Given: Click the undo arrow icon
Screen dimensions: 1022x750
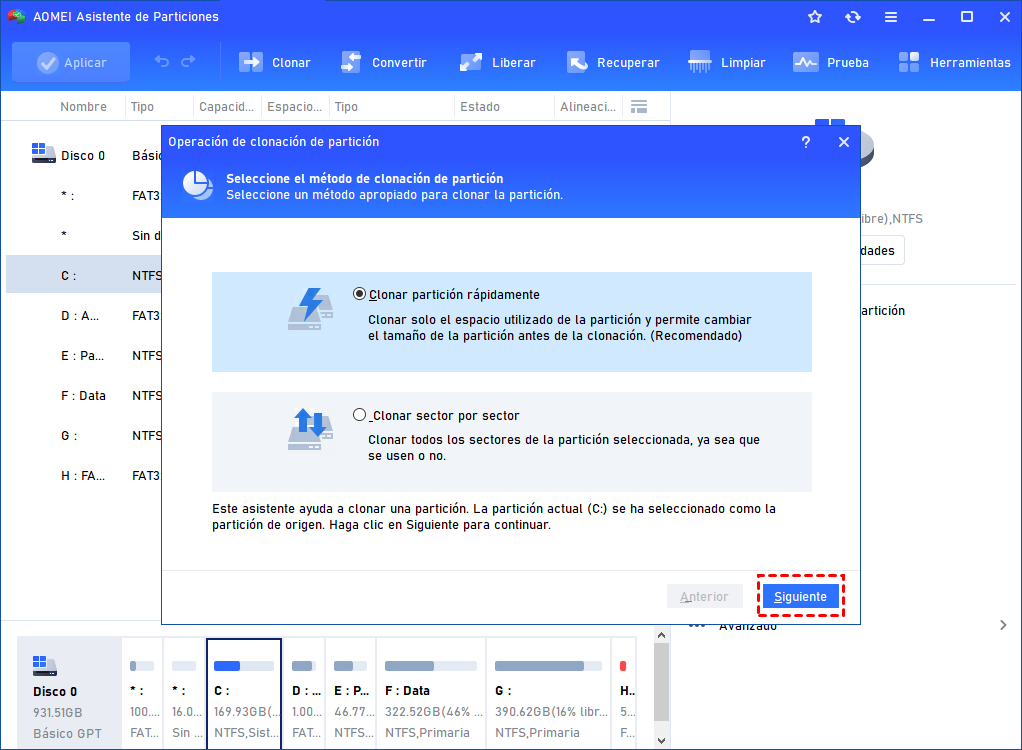Looking at the screenshot, I should (162, 62).
